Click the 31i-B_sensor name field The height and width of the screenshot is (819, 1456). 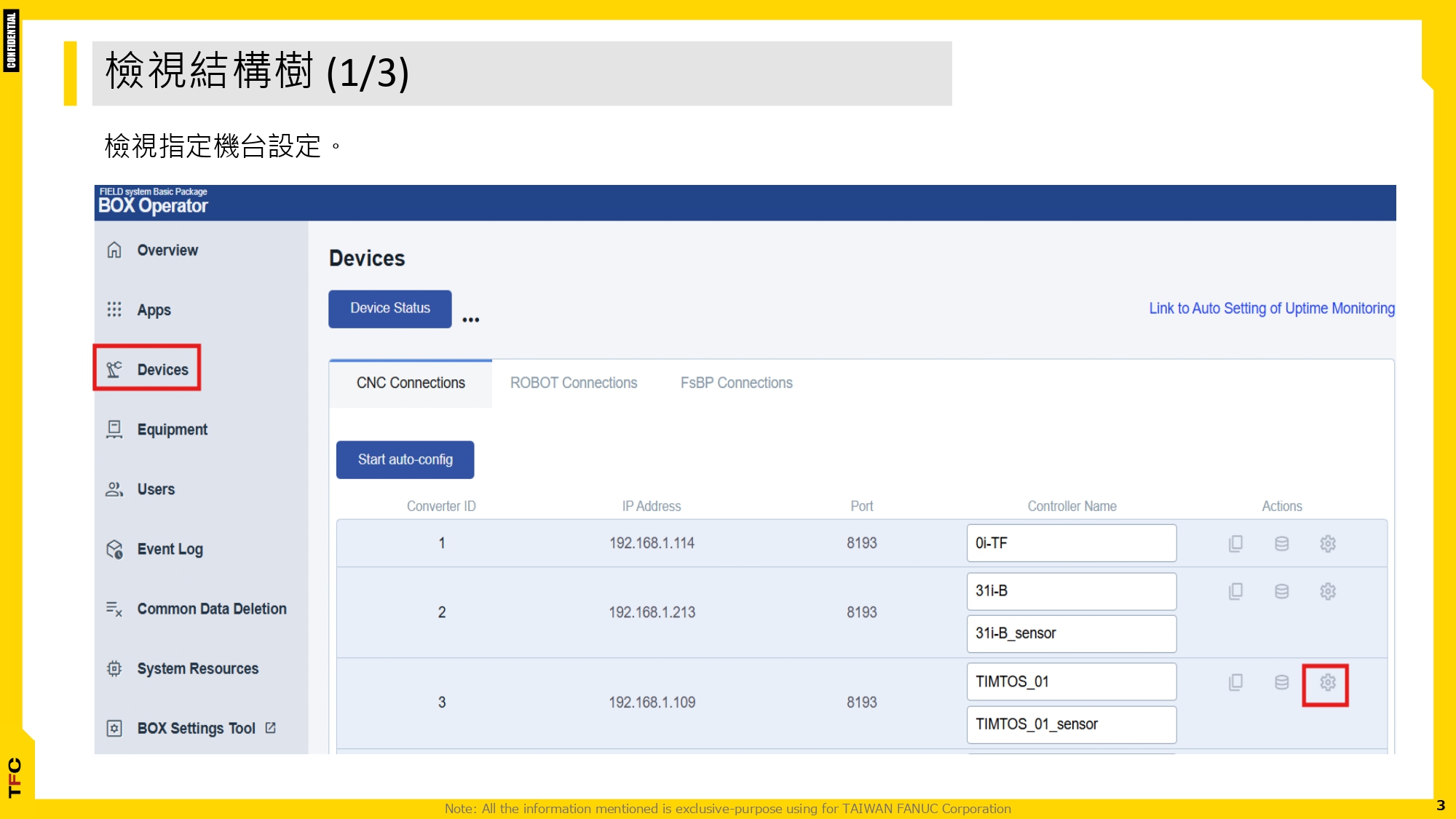tap(1071, 633)
